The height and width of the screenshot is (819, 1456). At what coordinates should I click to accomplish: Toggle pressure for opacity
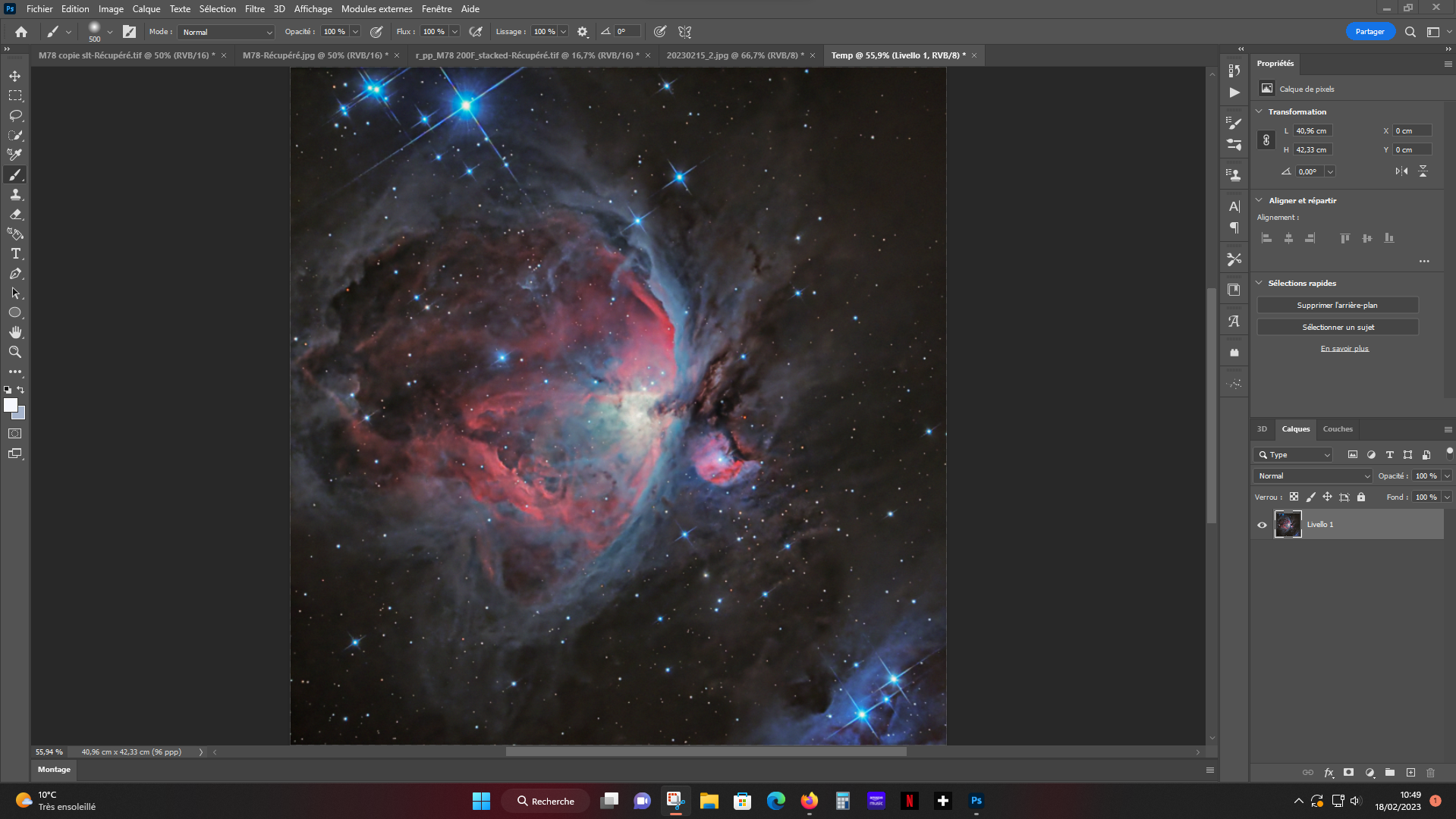(376, 32)
